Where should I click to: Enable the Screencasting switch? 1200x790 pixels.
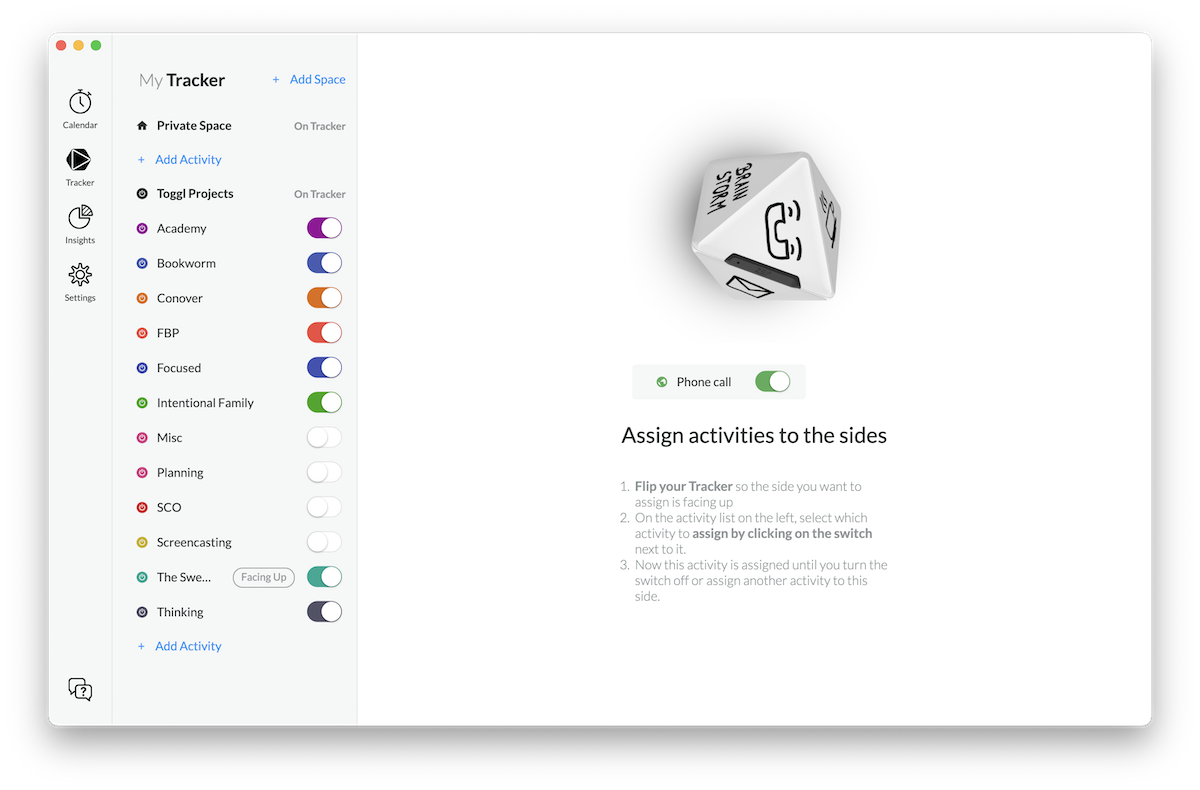pyautogui.click(x=324, y=542)
